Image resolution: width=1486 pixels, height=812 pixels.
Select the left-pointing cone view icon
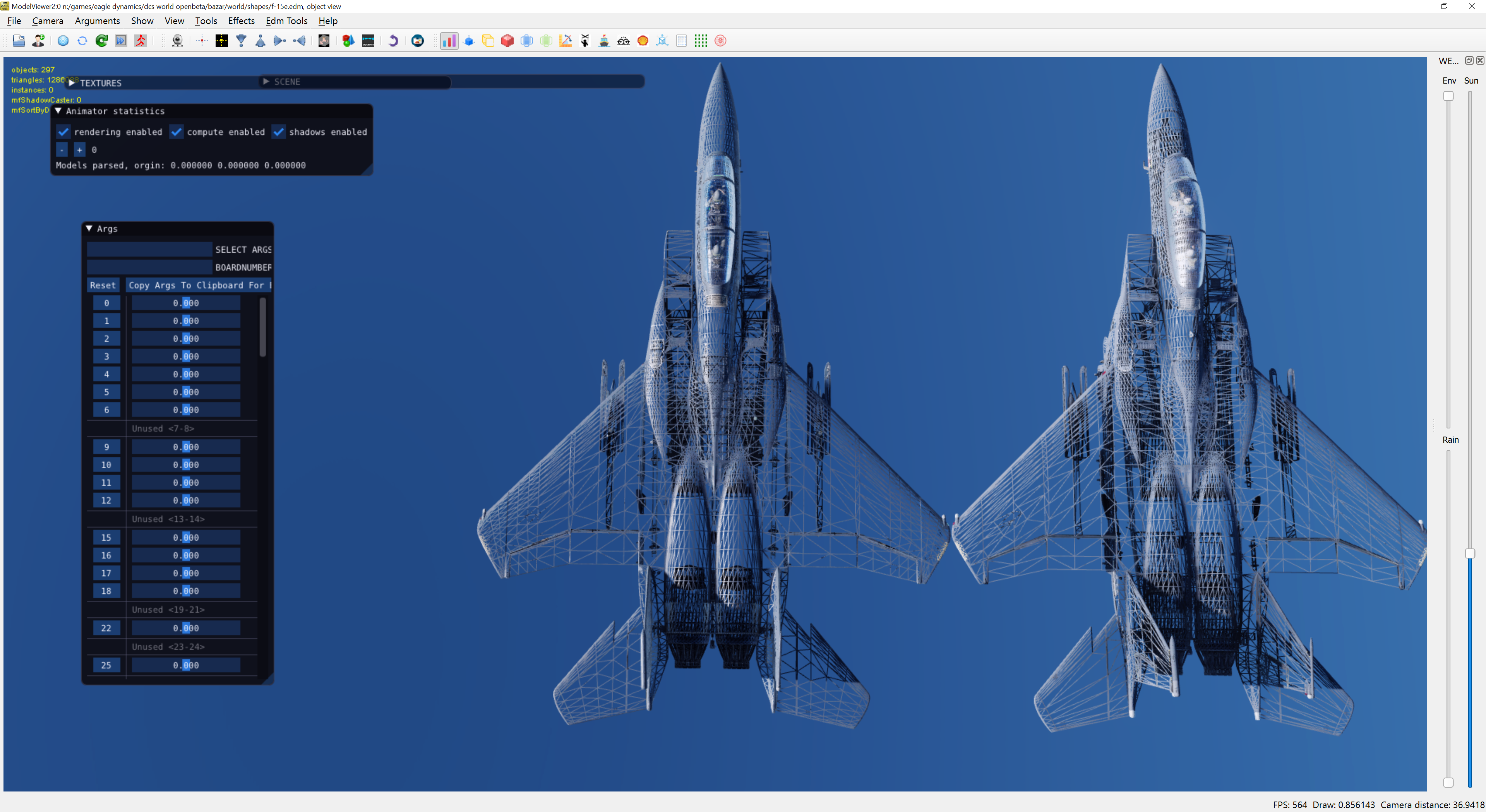click(299, 41)
